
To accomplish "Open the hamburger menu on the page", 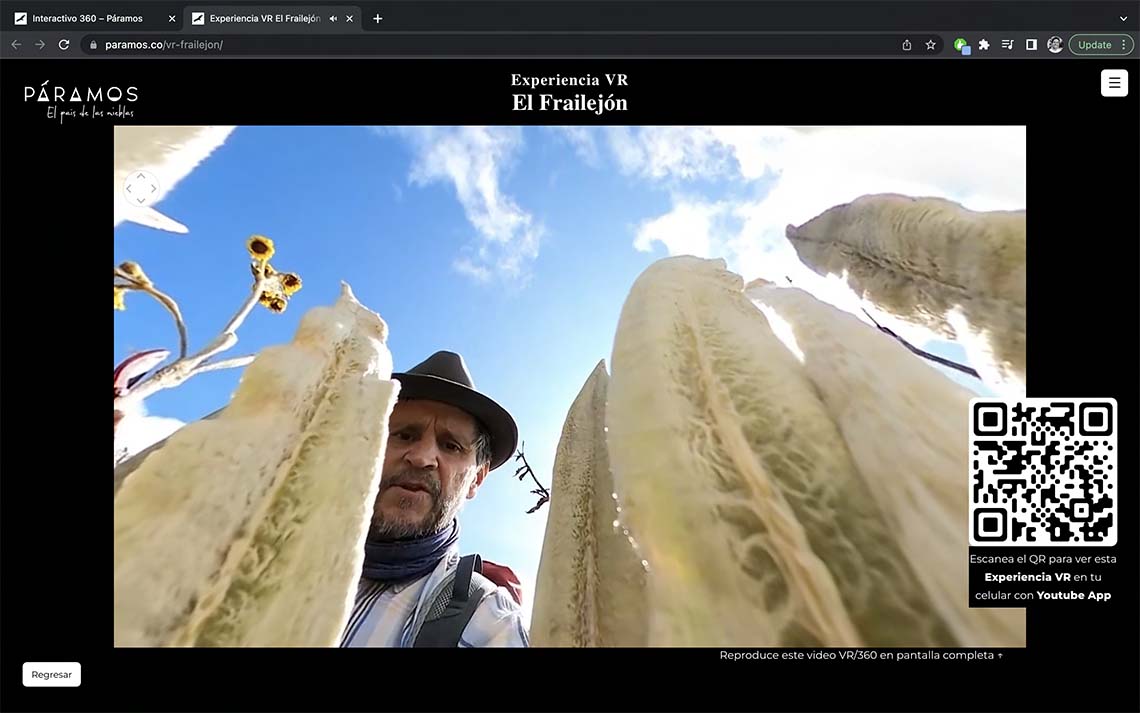I will coord(1114,83).
